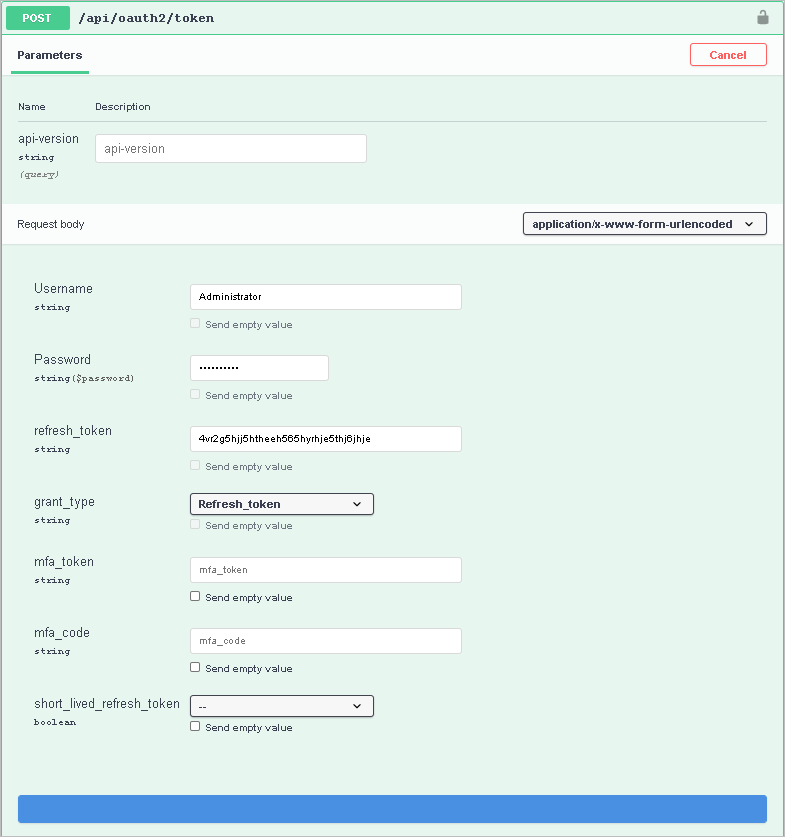Enable Send empty value for mfa_token
The image size is (785, 837).
click(x=195, y=596)
